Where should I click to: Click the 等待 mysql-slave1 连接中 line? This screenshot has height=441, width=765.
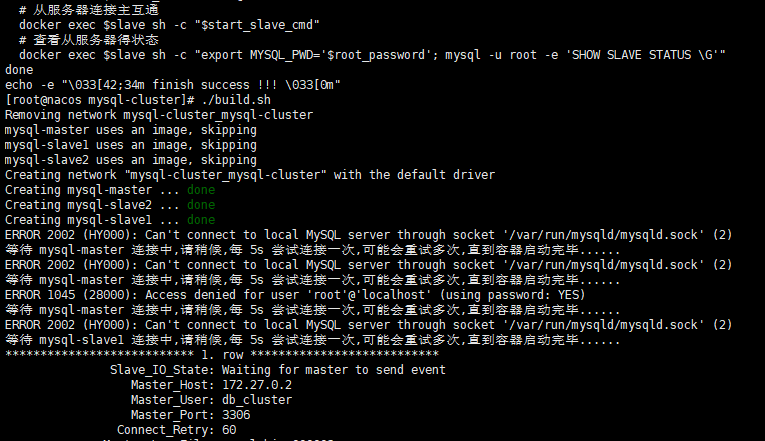(x=312, y=340)
